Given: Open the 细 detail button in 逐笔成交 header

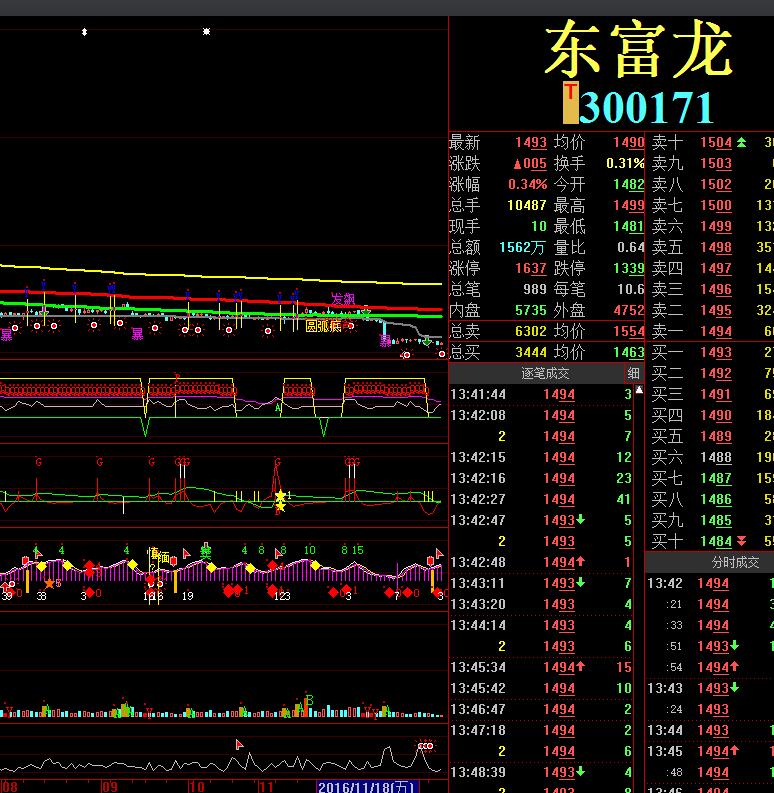Looking at the screenshot, I should pos(633,373).
